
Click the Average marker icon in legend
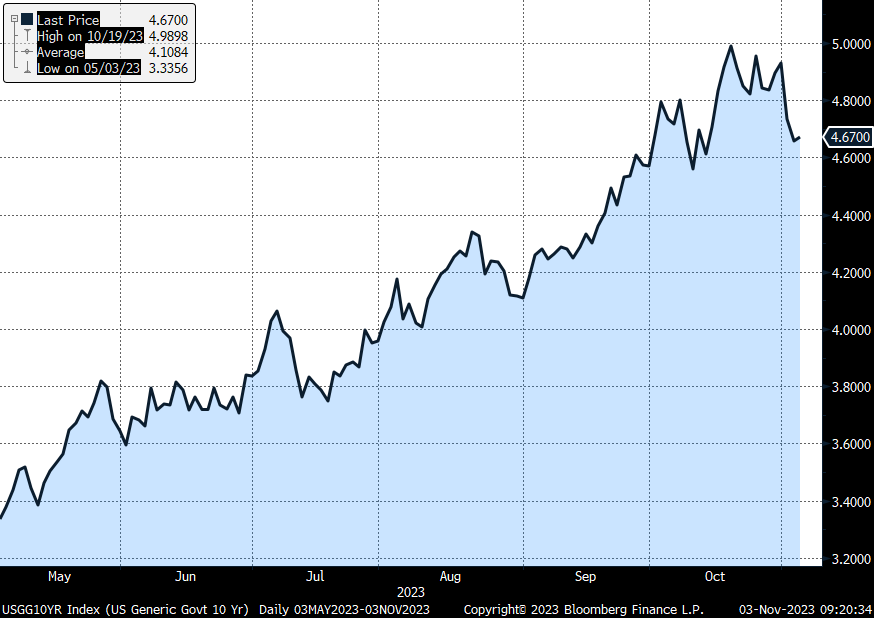(x=27, y=52)
